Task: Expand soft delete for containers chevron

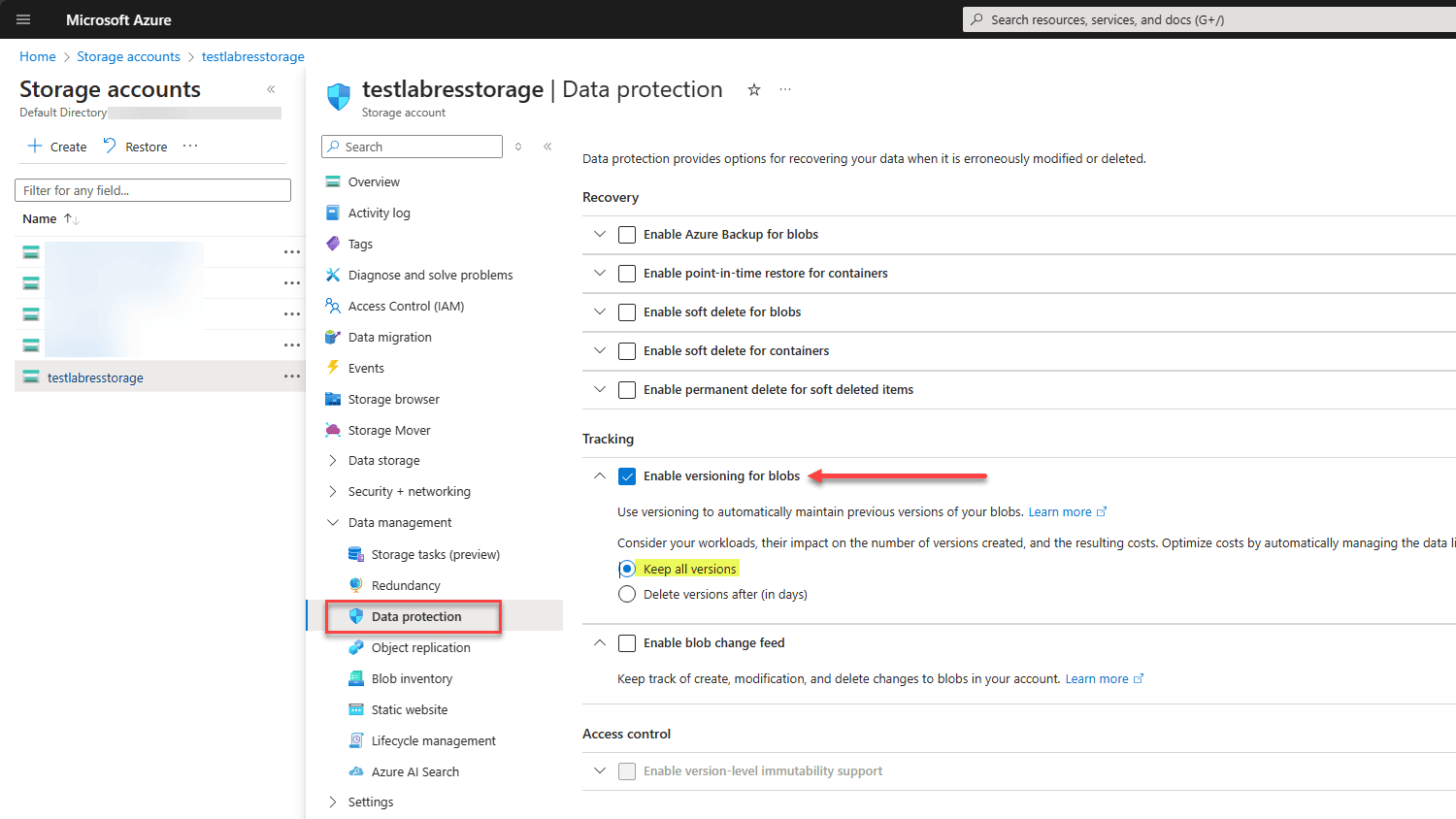Action: pyautogui.click(x=600, y=350)
